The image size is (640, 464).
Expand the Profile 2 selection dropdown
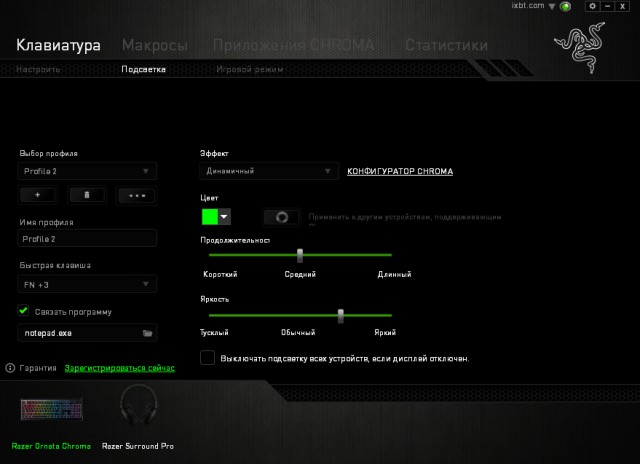coord(87,171)
